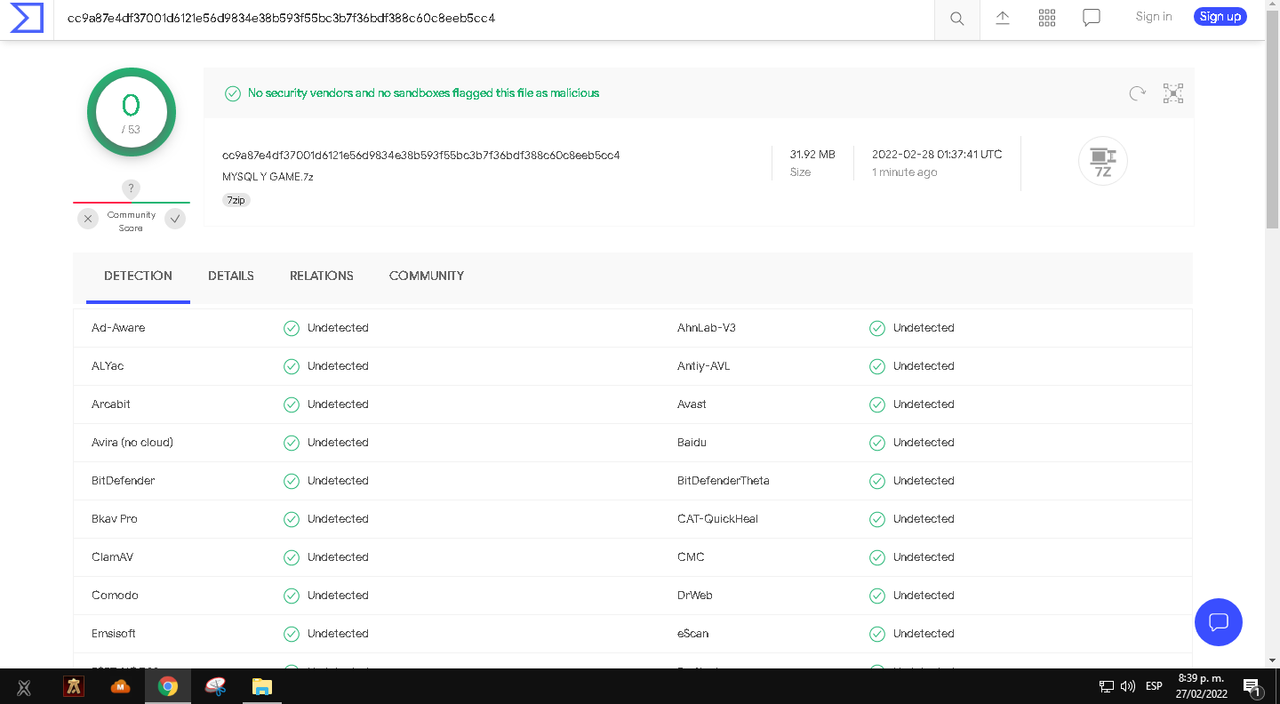Click the DrWeb vendor name

tap(695, 595)
